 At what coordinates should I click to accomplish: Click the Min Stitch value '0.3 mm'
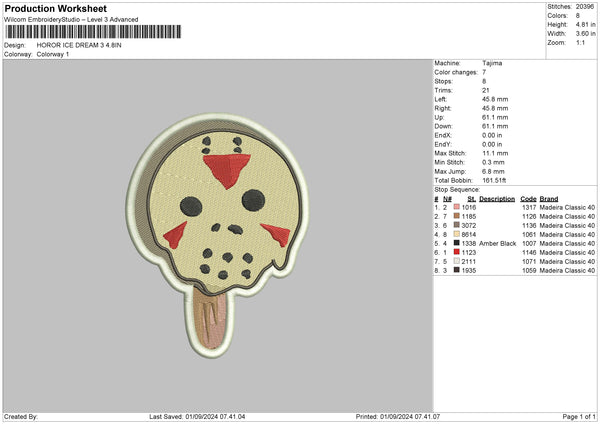click(493, 162)
